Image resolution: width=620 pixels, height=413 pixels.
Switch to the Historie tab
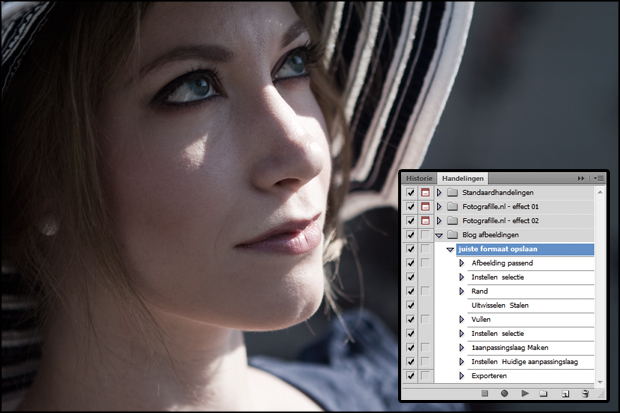tap(419, 177)
